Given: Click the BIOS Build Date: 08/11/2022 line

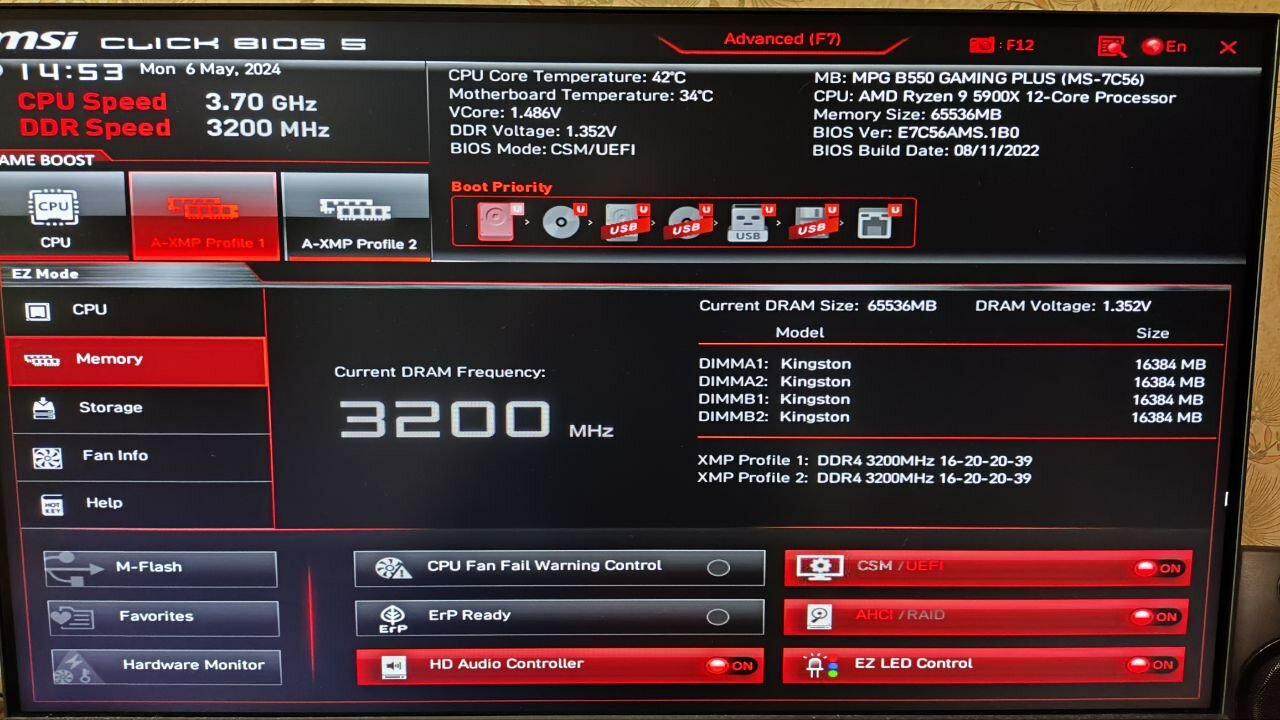Looking at the screenshot, I should (926, 151).
